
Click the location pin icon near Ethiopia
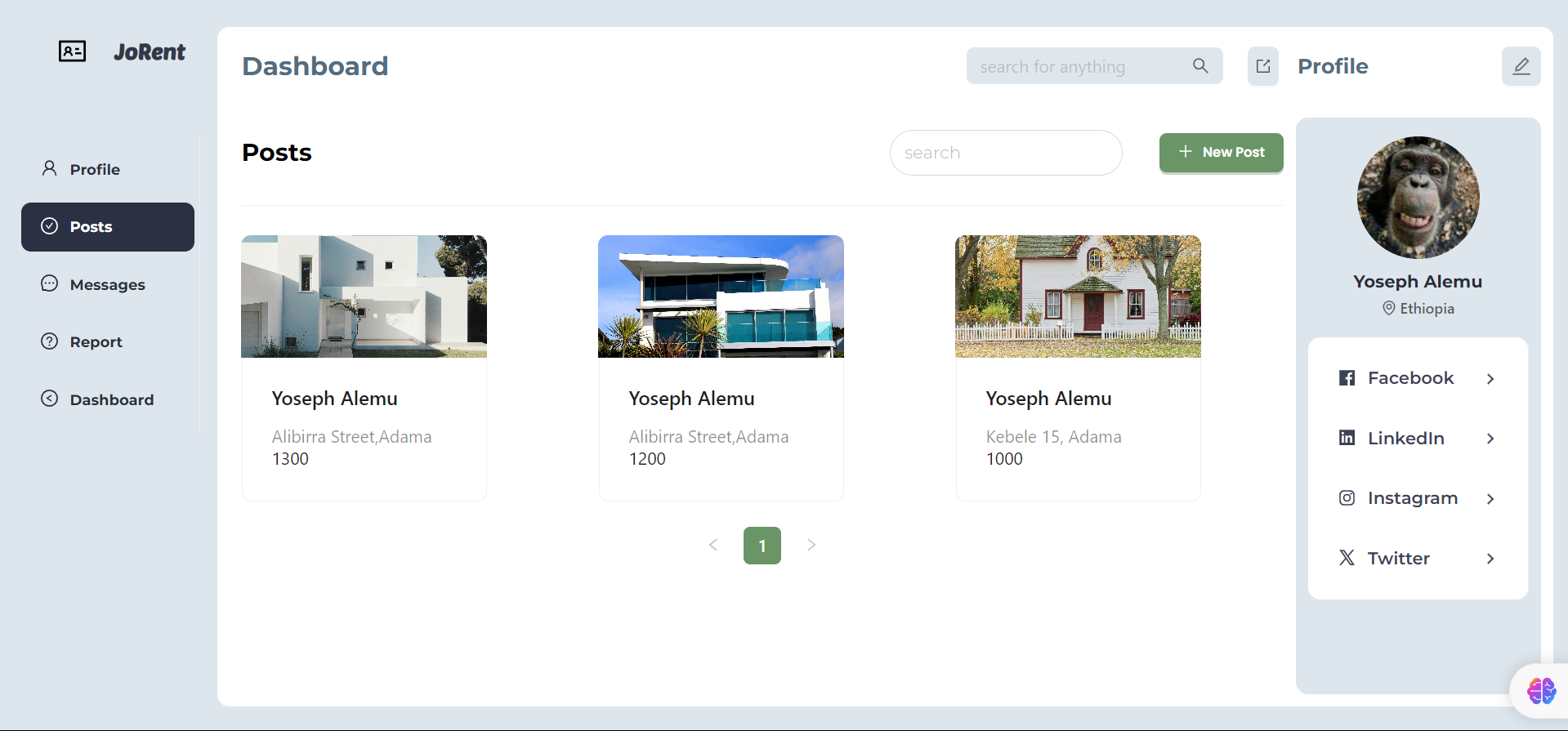coord(1389,308)
